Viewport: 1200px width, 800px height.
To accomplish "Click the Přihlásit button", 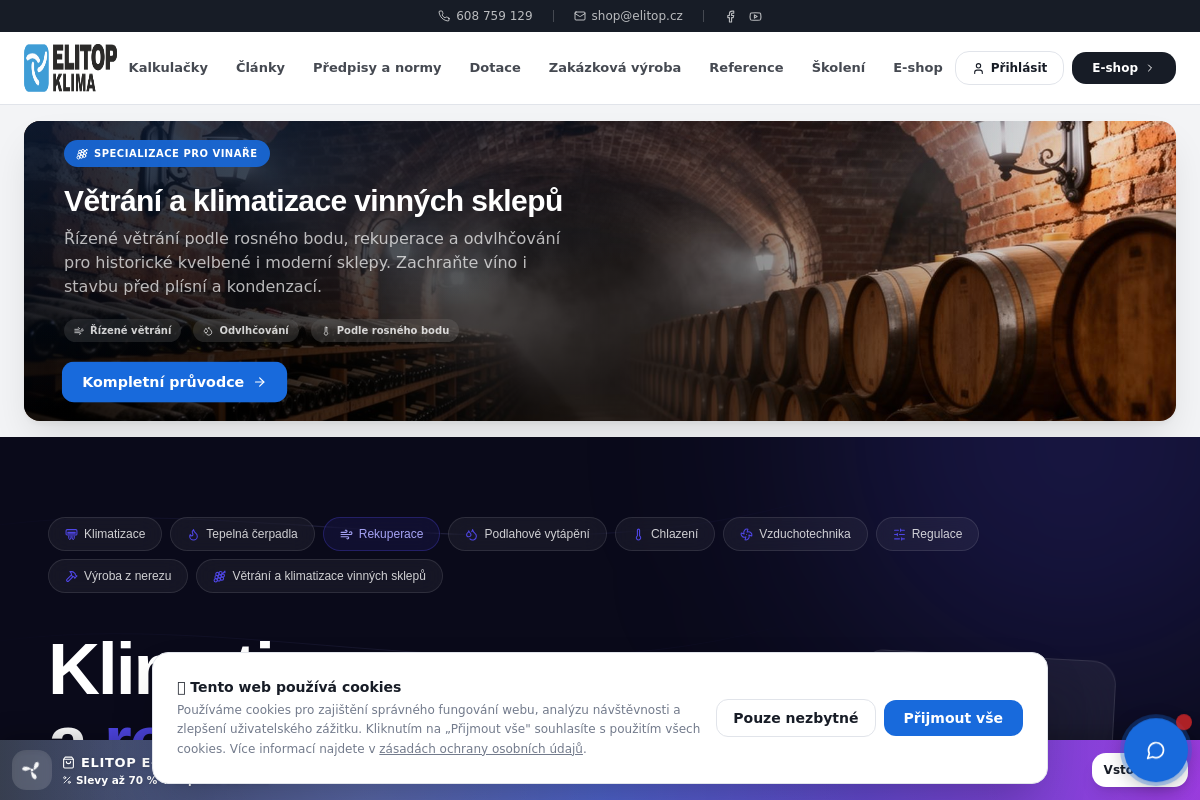I will 1009,68.
